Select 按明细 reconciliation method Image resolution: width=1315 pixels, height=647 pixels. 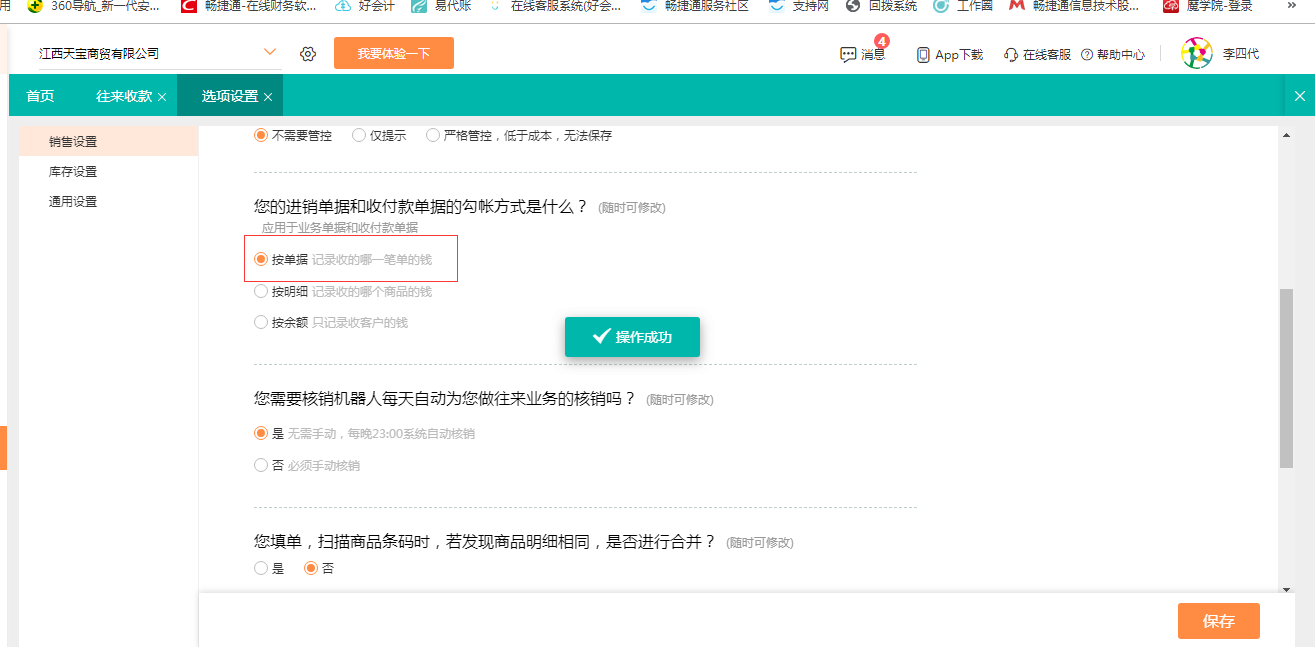click(x=261, y=291)
